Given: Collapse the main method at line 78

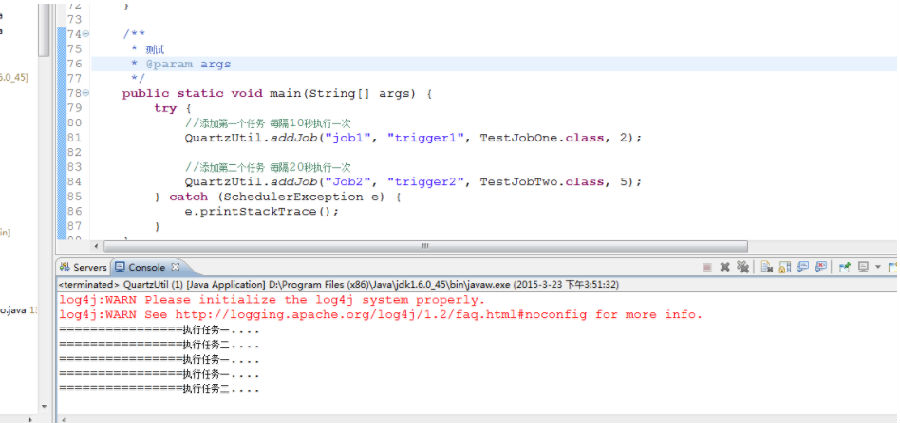Looking at the screenshot, I should click(x=86, y=92).
